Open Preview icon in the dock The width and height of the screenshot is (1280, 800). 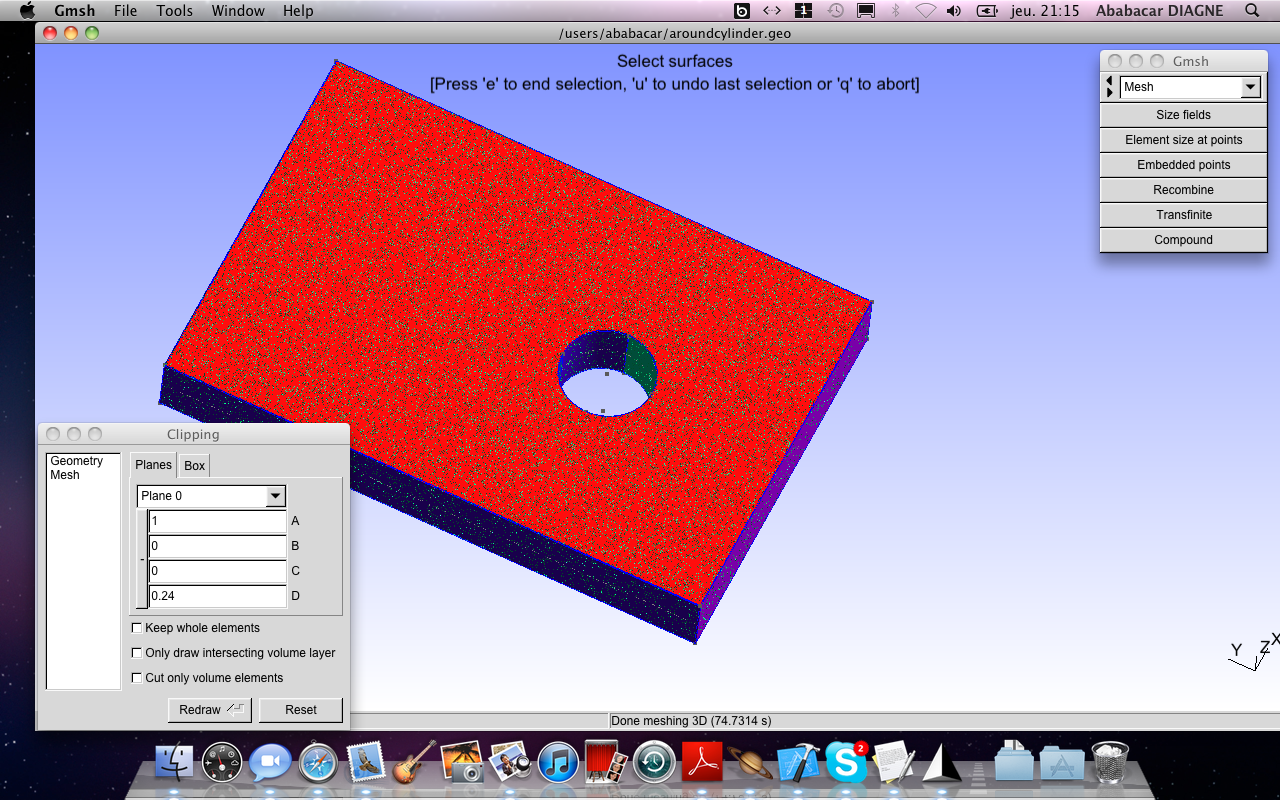[x=510, y=763]
